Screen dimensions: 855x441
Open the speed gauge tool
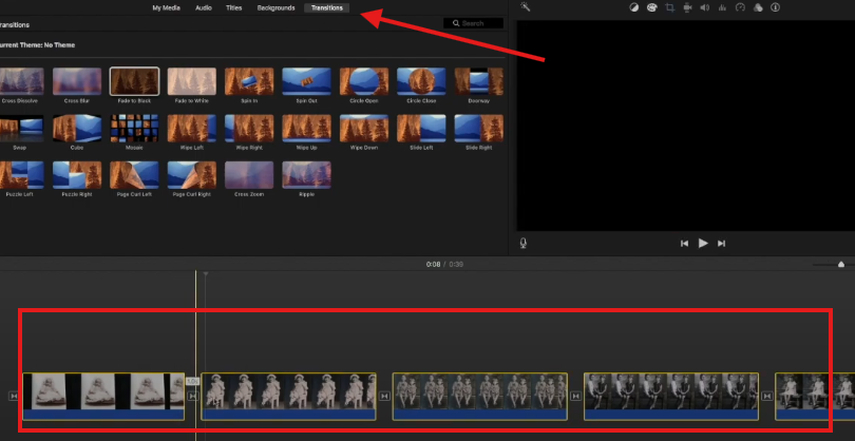[740, 8]
